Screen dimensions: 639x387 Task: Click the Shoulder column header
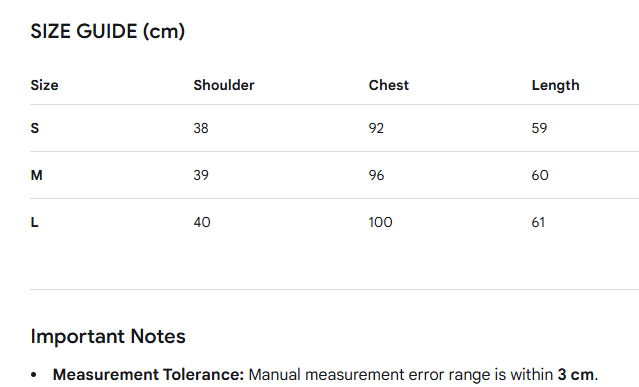coord(224,85)
